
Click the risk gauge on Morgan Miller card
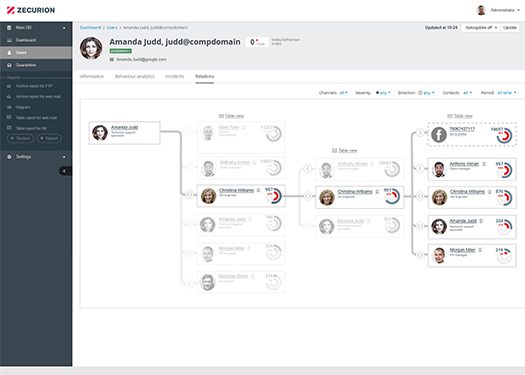[504, 255]
